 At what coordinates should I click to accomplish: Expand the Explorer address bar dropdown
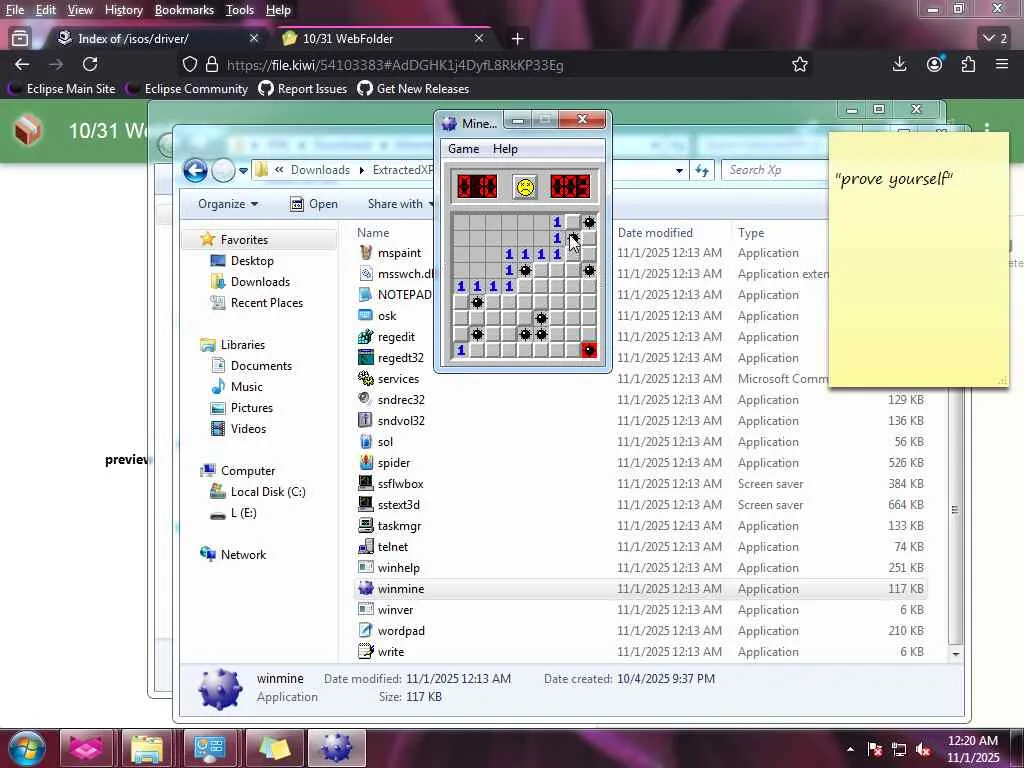coord(679,170)
